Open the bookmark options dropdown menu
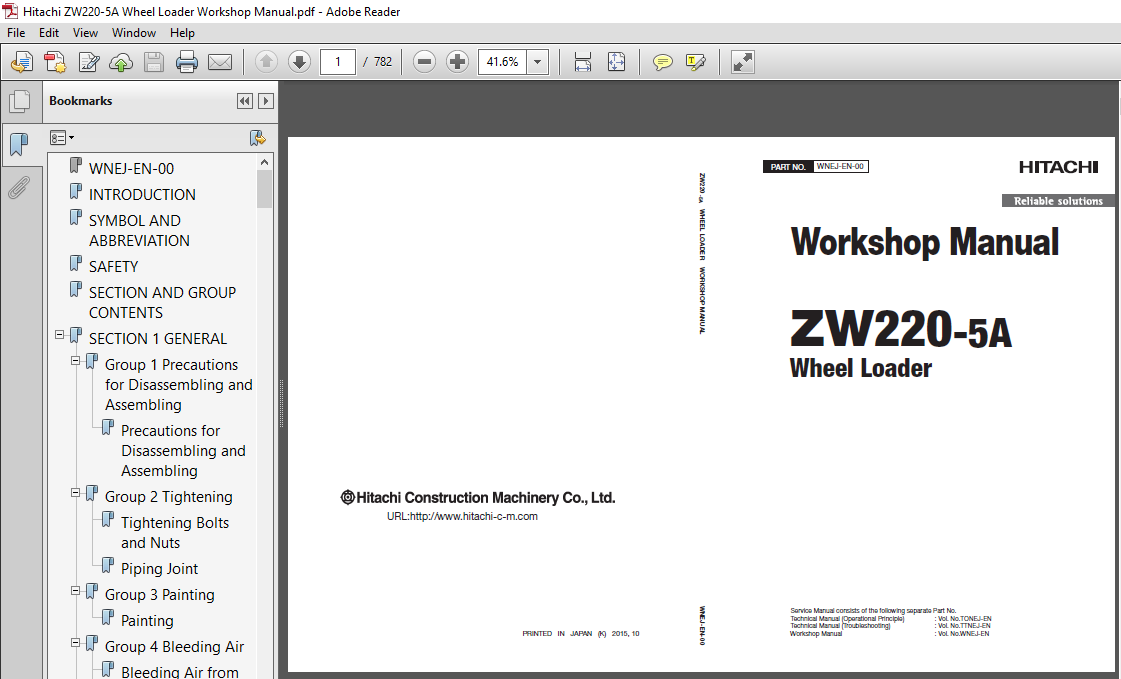This screenshot has height=679, width=1121. [x=62, y=137]
